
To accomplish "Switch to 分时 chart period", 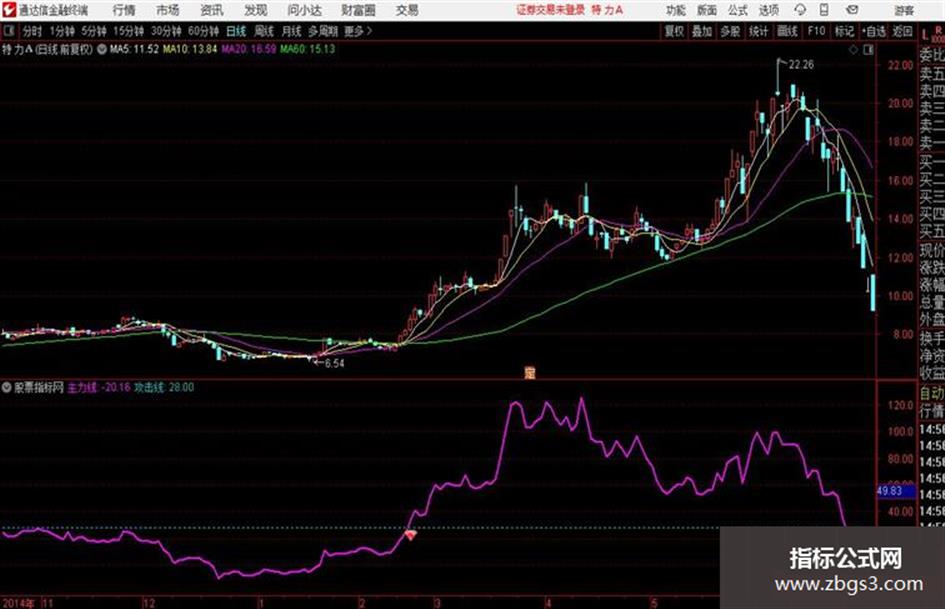I will click(x=33, y=31).
